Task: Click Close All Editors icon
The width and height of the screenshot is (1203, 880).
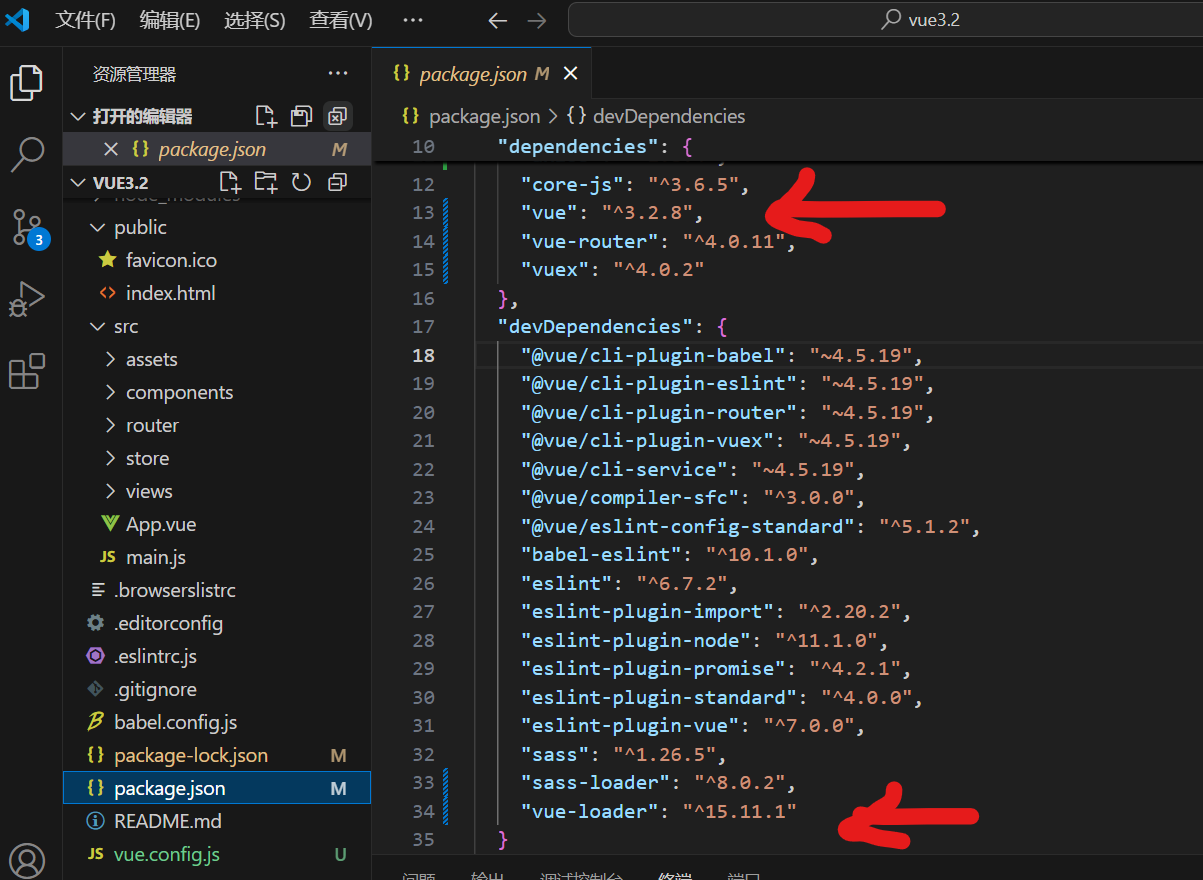Action: click(338, 117)
